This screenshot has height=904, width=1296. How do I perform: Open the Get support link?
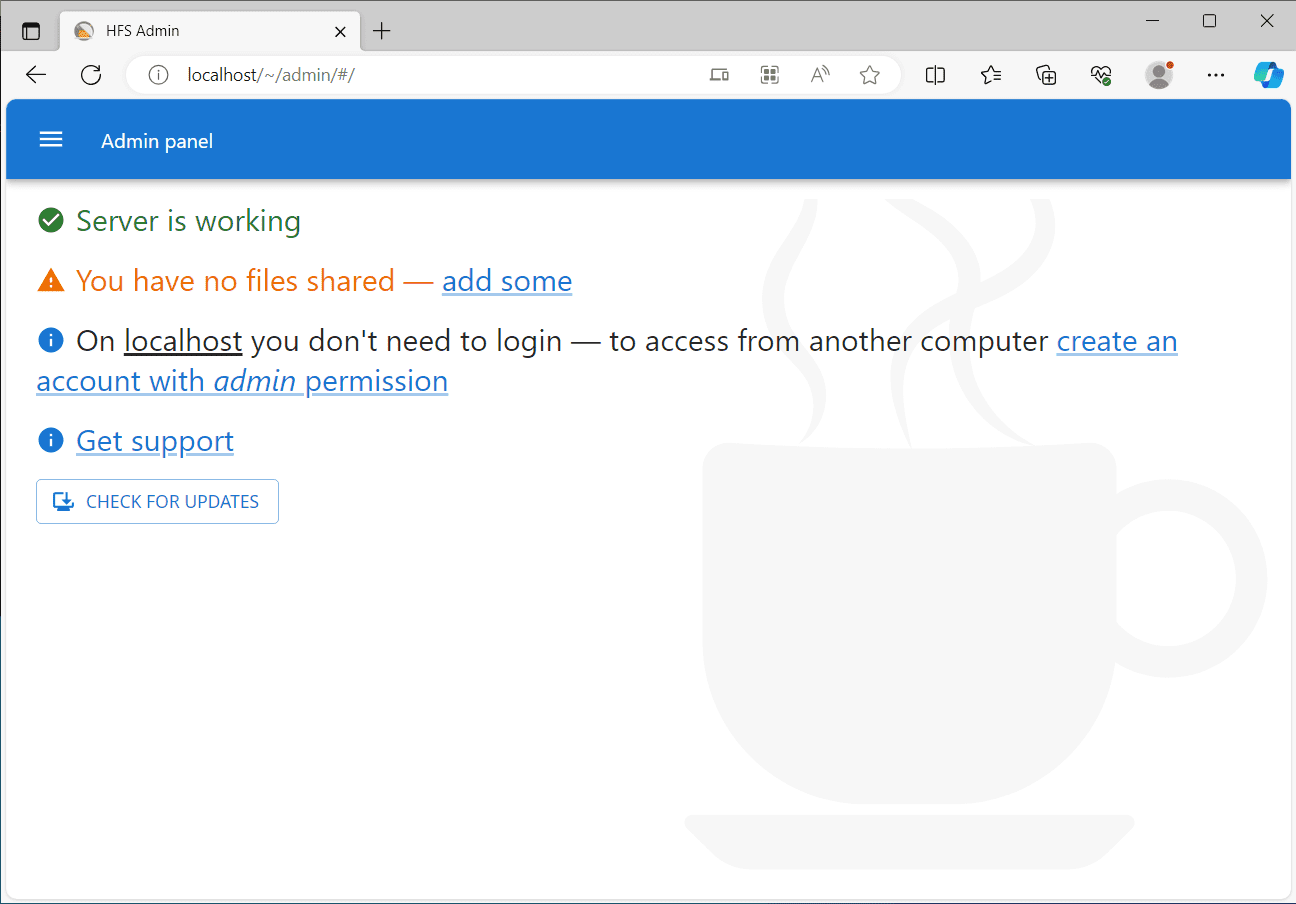click(155, 441)
